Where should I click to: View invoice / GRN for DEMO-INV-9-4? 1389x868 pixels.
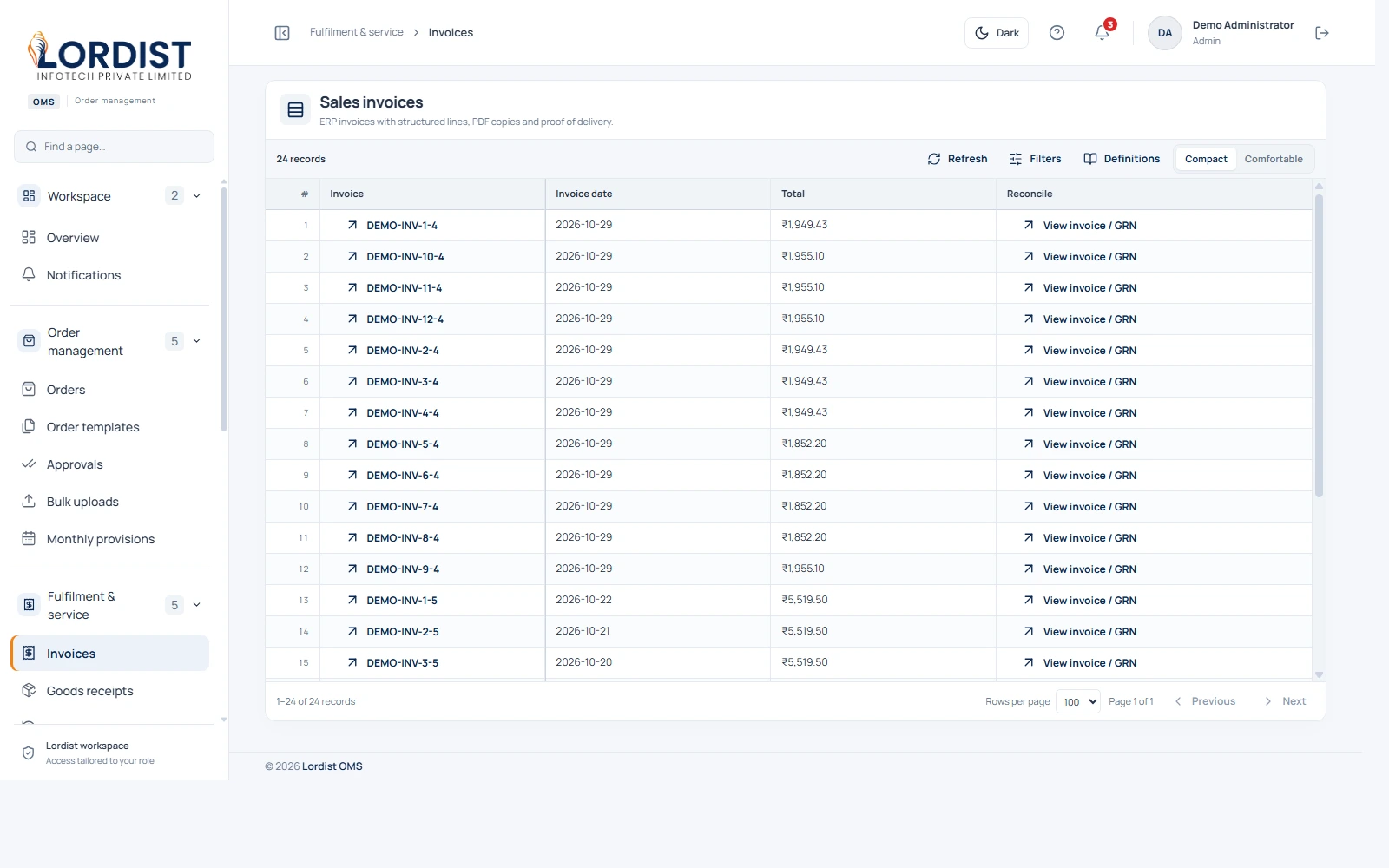coord(1089,569)
